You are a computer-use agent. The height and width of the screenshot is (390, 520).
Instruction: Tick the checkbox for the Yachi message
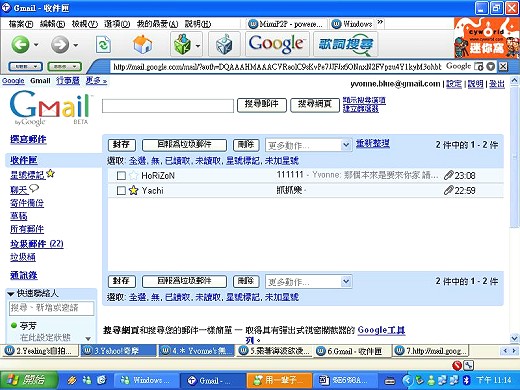[x=121, y=190]
